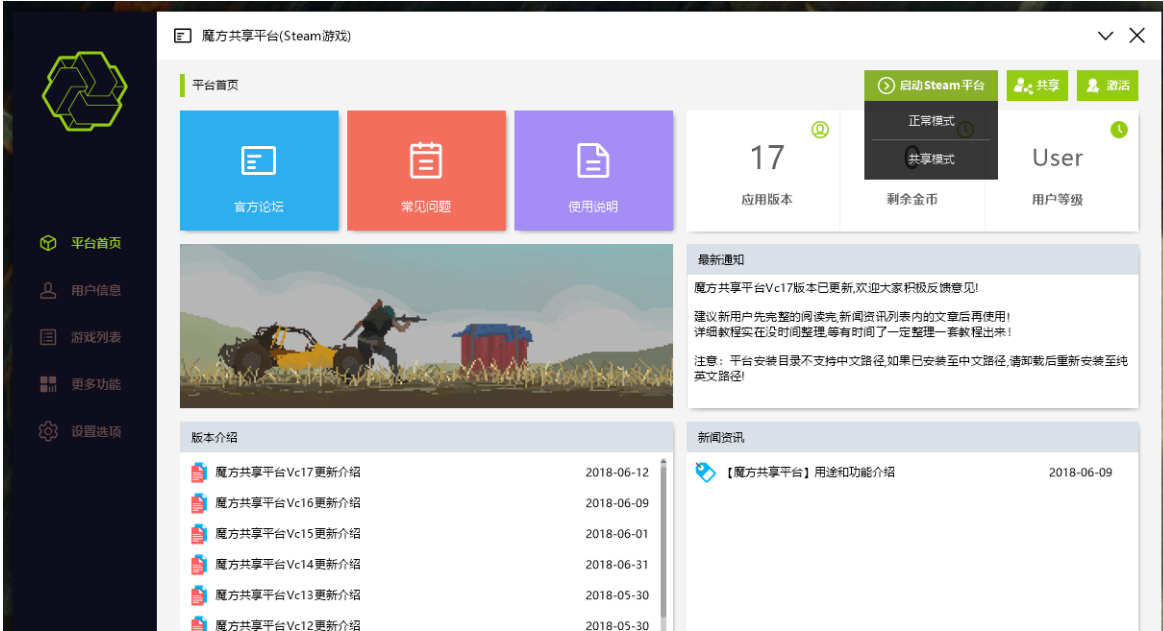Click document icon beside Vc14更新介绍
This screenshot has width=1163, height=631.
[198, 565]
